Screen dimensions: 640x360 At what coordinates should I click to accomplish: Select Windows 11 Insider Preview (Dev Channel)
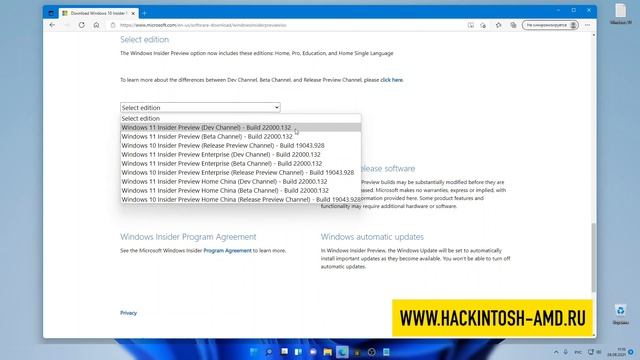(240, 127)
